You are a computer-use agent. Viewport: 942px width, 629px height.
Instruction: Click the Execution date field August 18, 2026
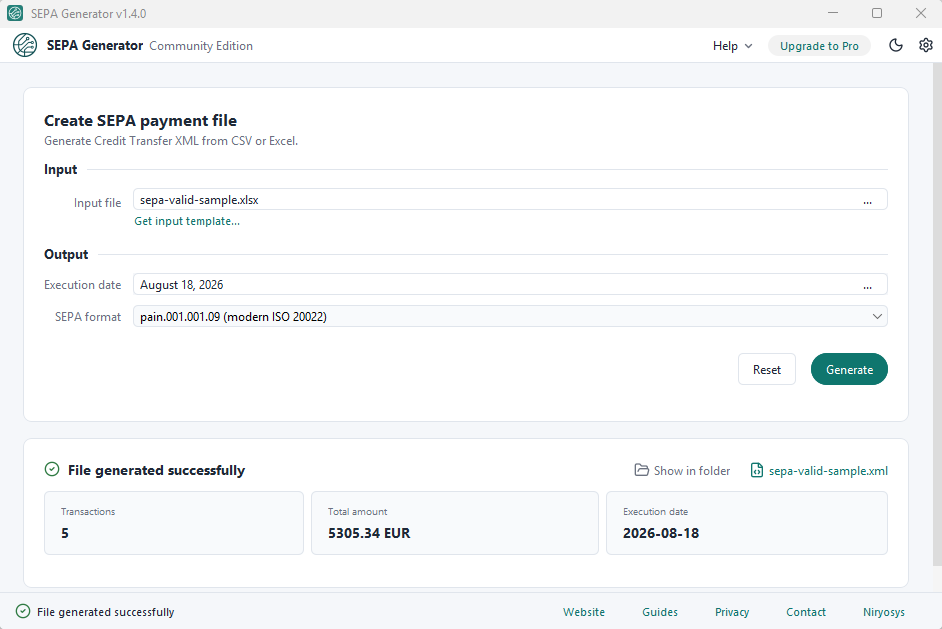pos(510,284)
